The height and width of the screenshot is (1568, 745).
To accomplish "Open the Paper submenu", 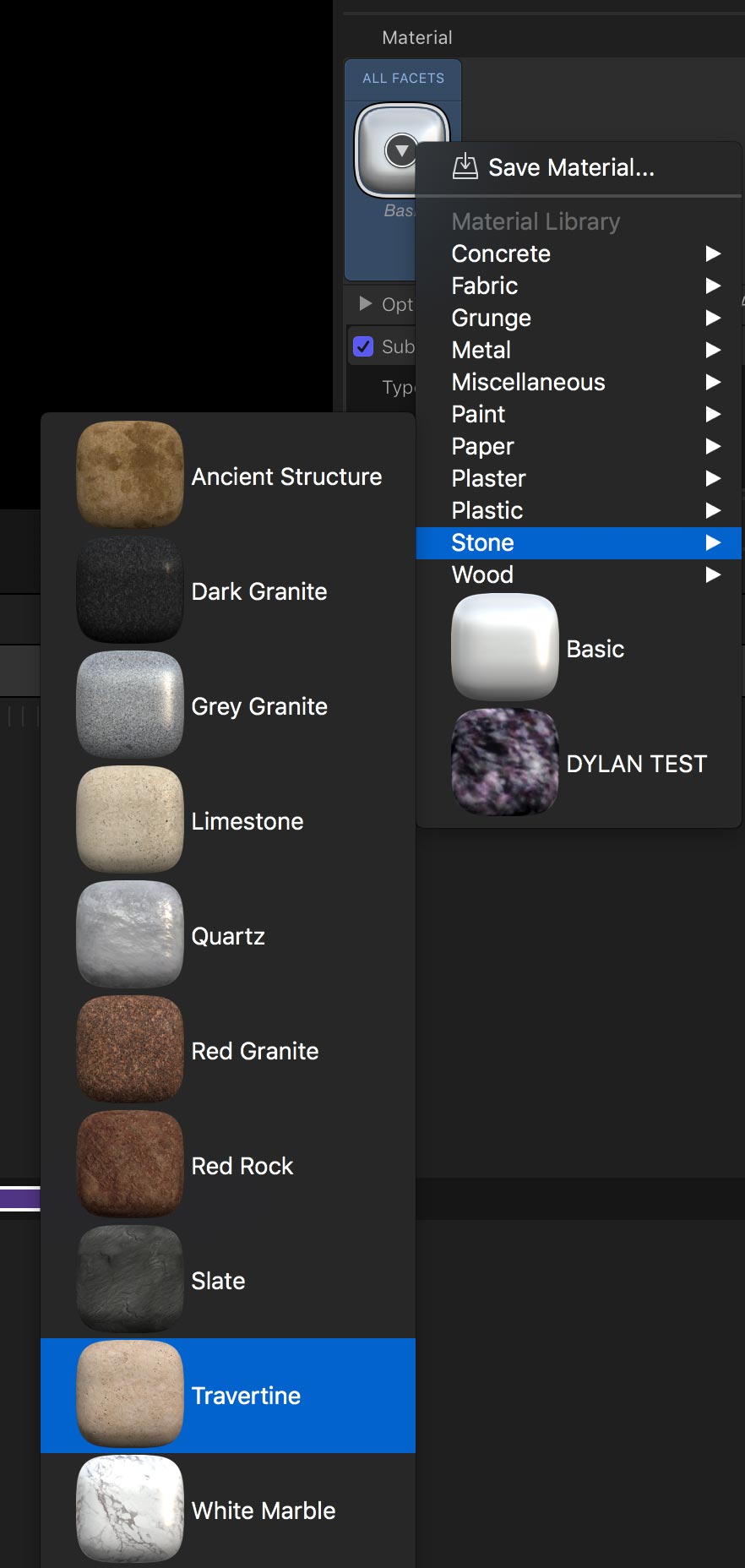I will tap(579, 446).
